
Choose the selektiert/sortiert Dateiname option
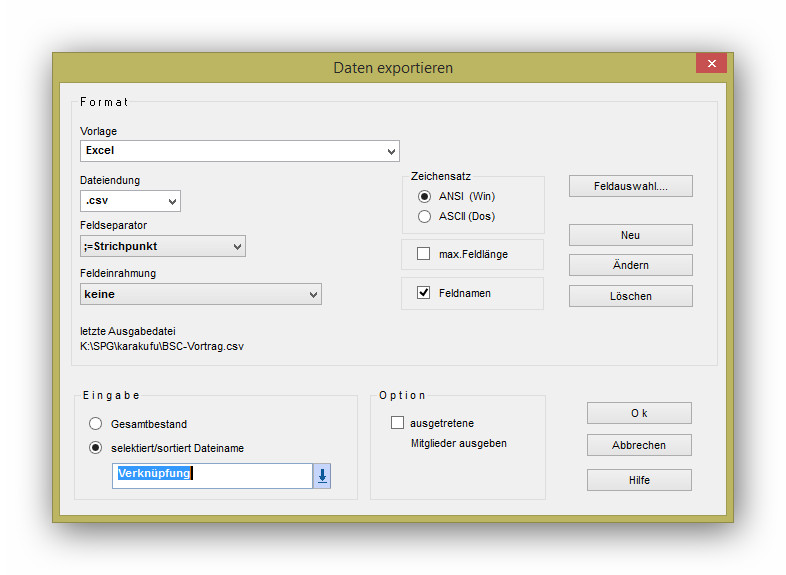(96, 448)
